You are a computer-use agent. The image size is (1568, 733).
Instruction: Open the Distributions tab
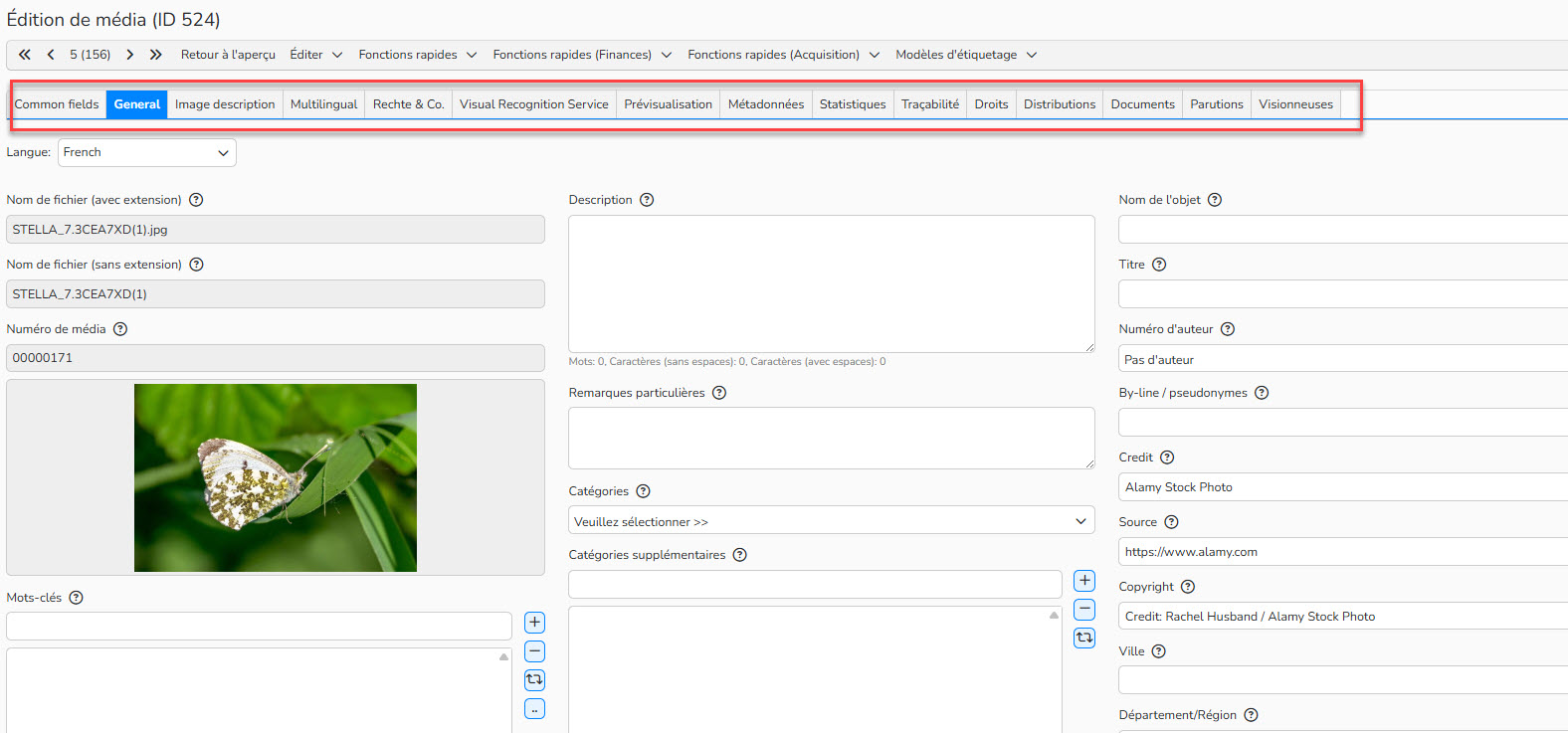tap(1060, 104)
